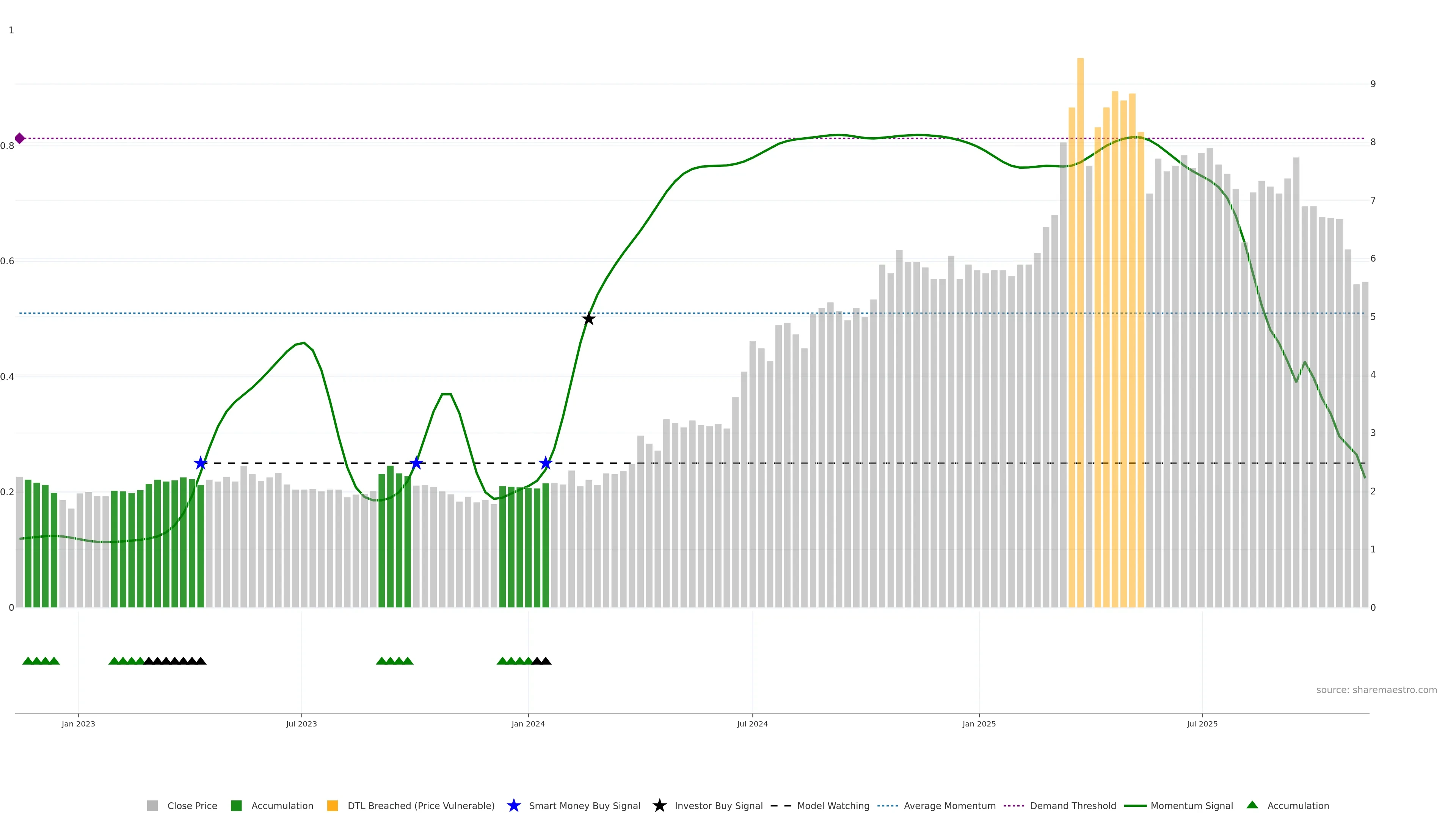This screenshot has width=1456, height=819.
Task: Click the purple Demand Threshold diamond marker
Action: coord(20,138)
